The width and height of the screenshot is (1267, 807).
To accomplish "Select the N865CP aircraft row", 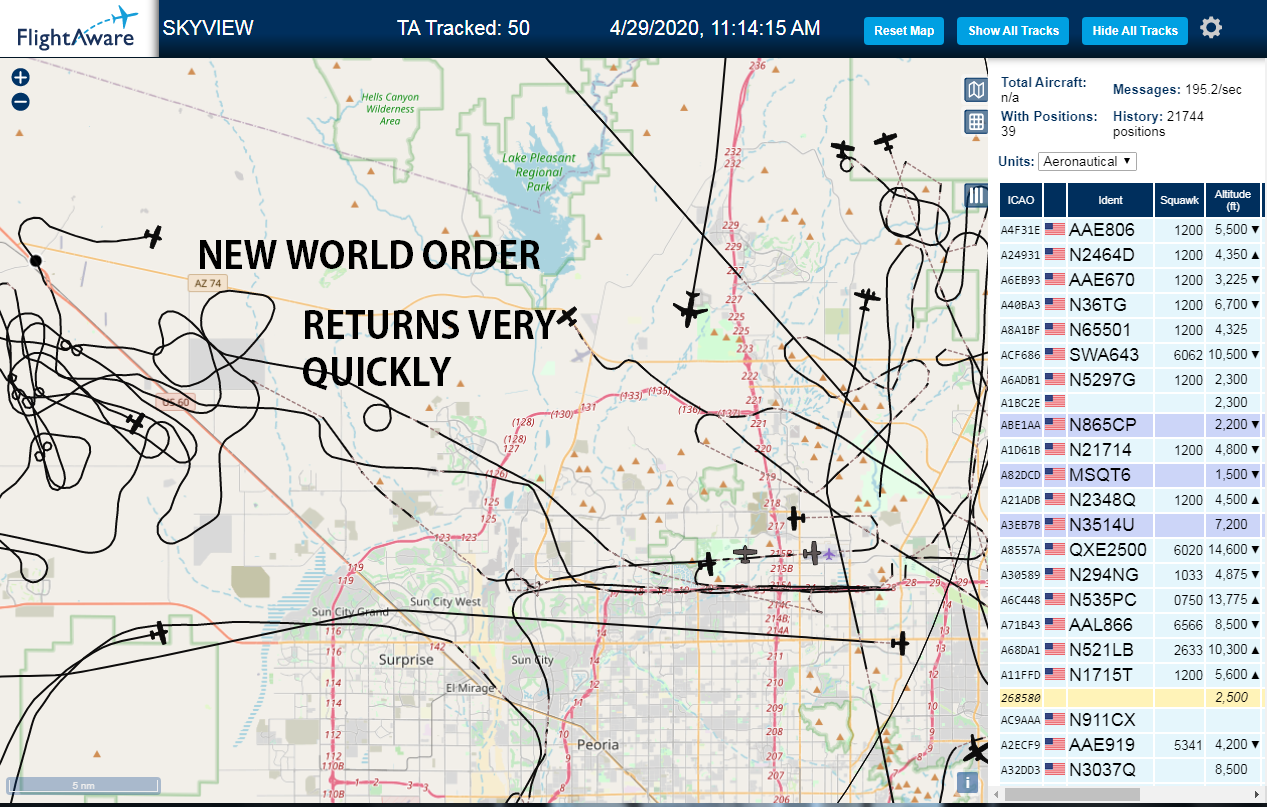I will click(x=1133, y=424).
